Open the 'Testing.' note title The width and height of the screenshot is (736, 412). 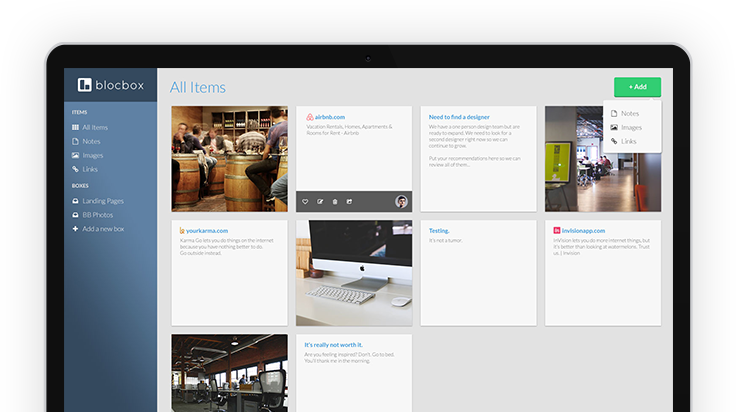click(439, 230)
